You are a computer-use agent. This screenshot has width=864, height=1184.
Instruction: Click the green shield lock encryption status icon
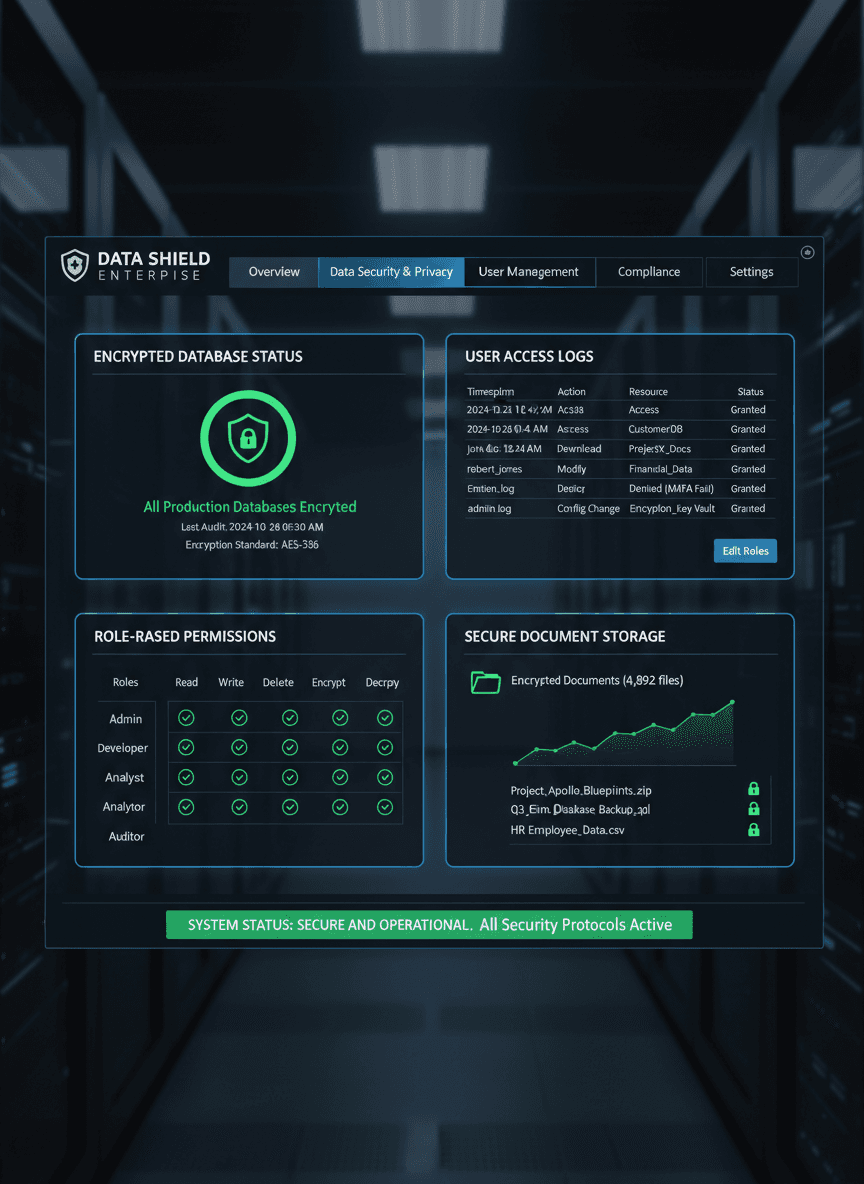click(250, 438)
